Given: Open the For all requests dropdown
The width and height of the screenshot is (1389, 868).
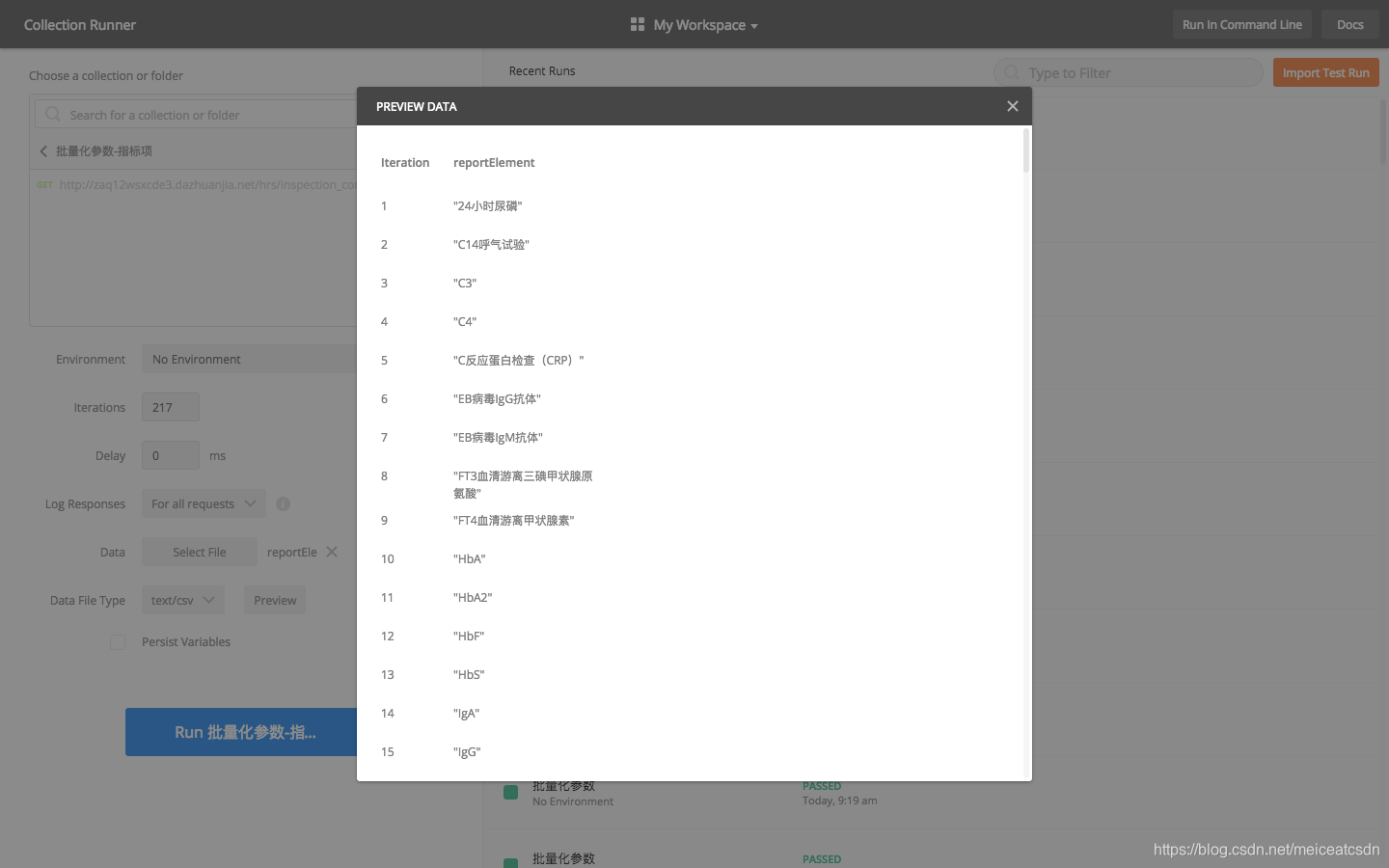Looking at the screenshot, I should pos(204,503).
